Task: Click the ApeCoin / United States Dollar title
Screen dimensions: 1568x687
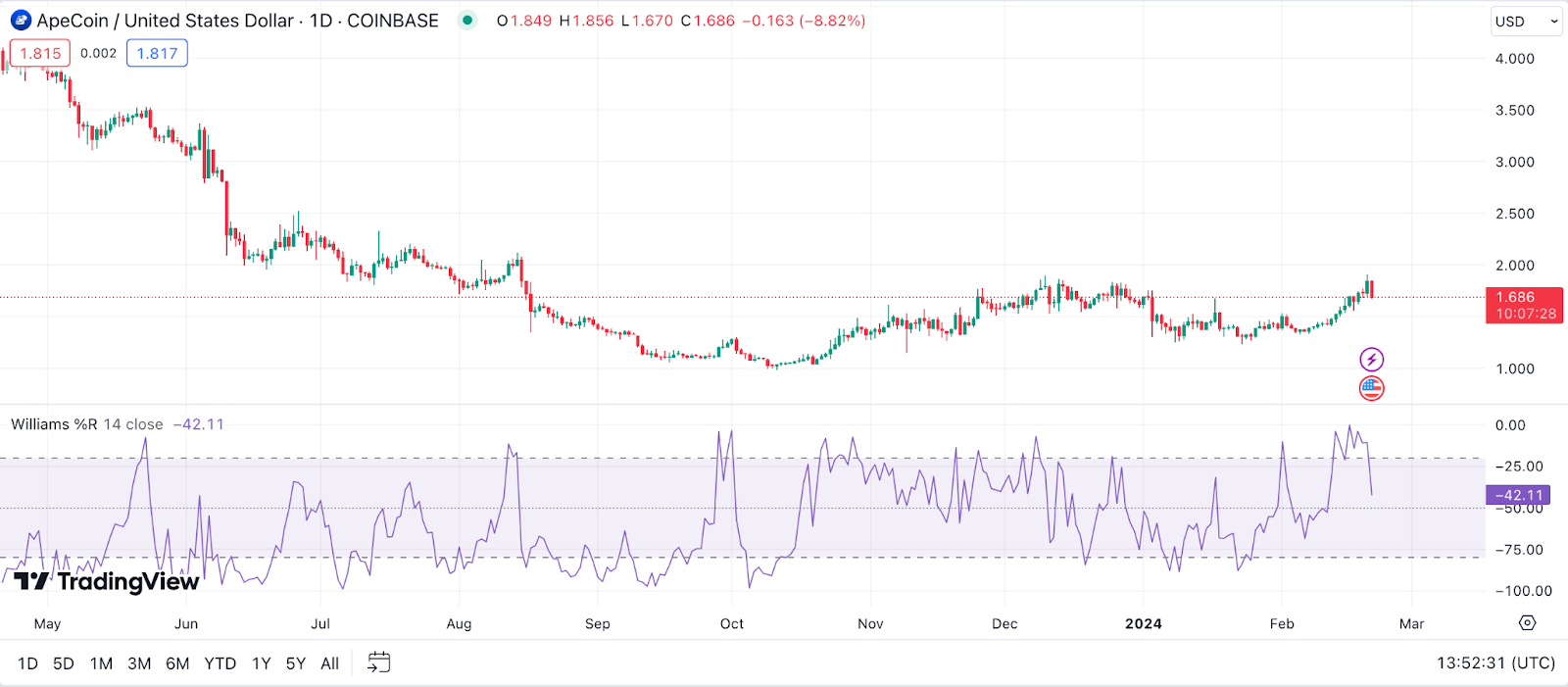Action: (x=166, y=21)
